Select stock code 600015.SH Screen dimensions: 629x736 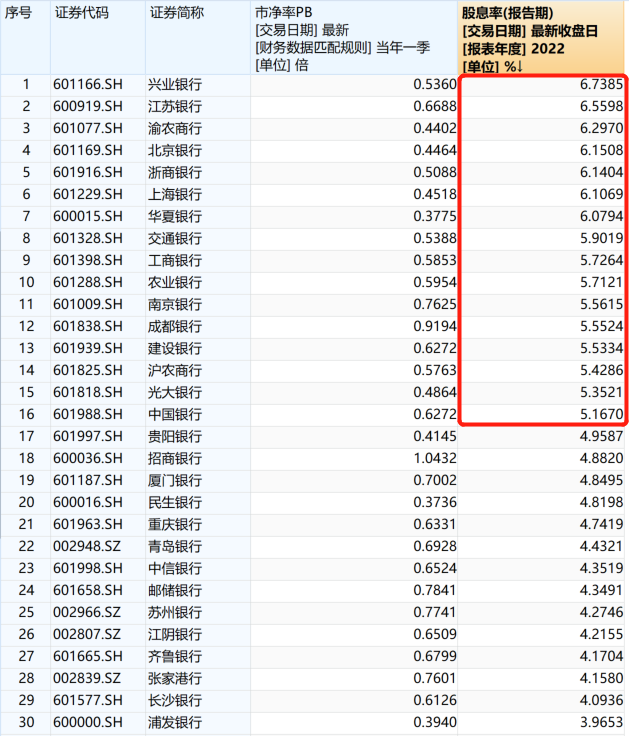tap(88, 217)
